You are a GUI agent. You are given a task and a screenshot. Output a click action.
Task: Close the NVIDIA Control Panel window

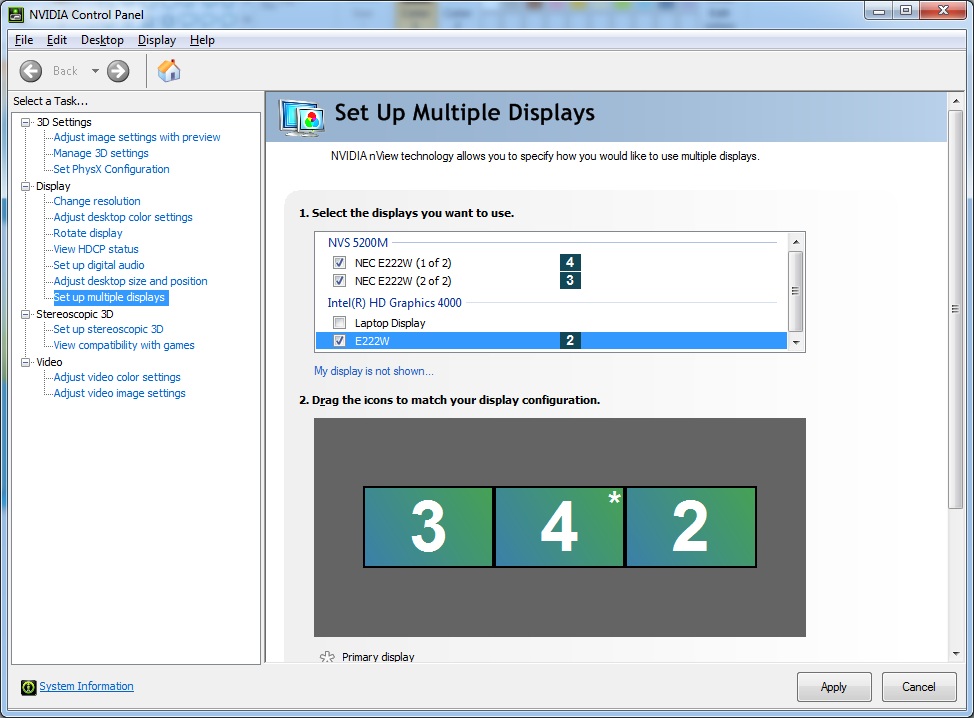[x=944, y=11]
